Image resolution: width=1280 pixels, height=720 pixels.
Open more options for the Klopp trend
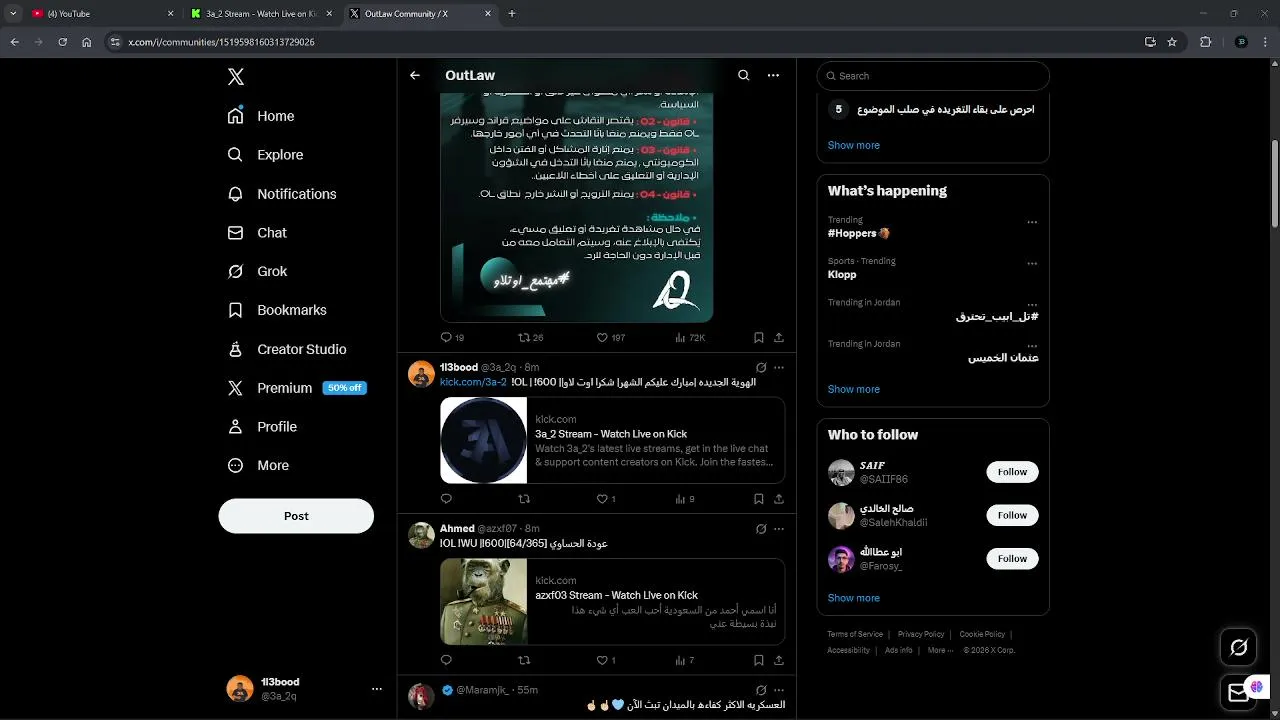pos(1032,264)
